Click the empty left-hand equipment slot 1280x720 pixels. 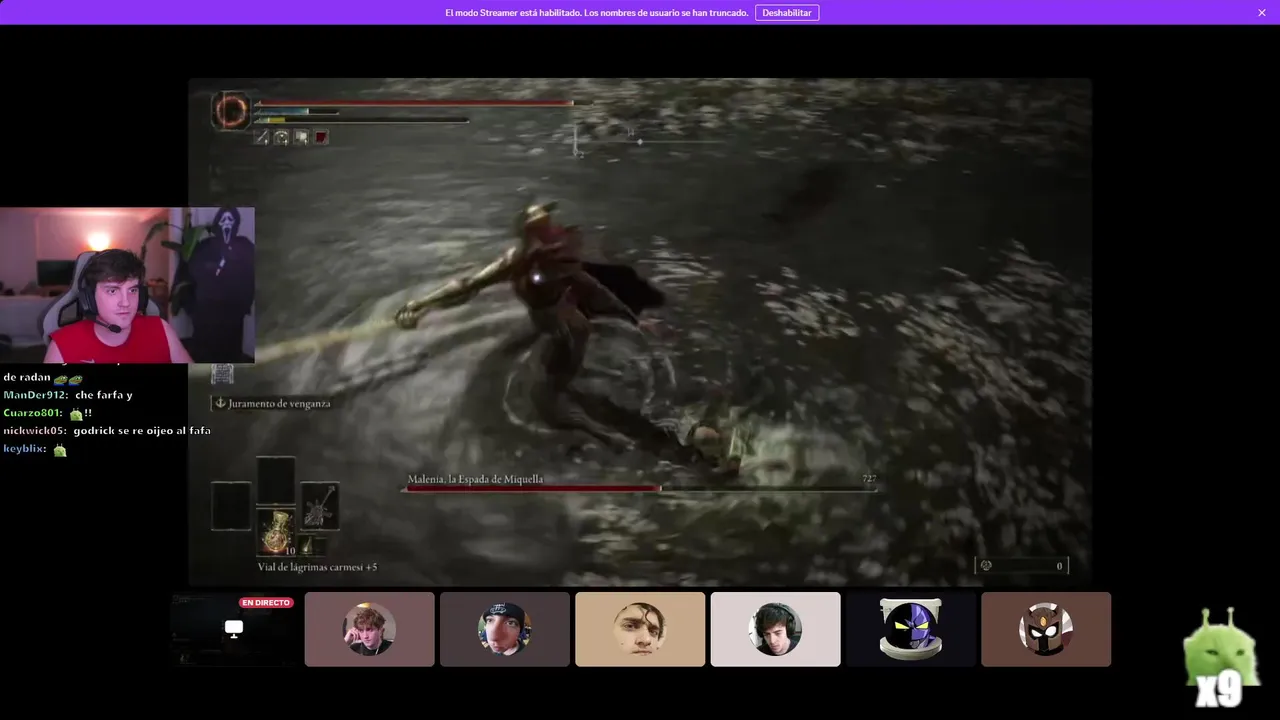click(x=230, y=506)
